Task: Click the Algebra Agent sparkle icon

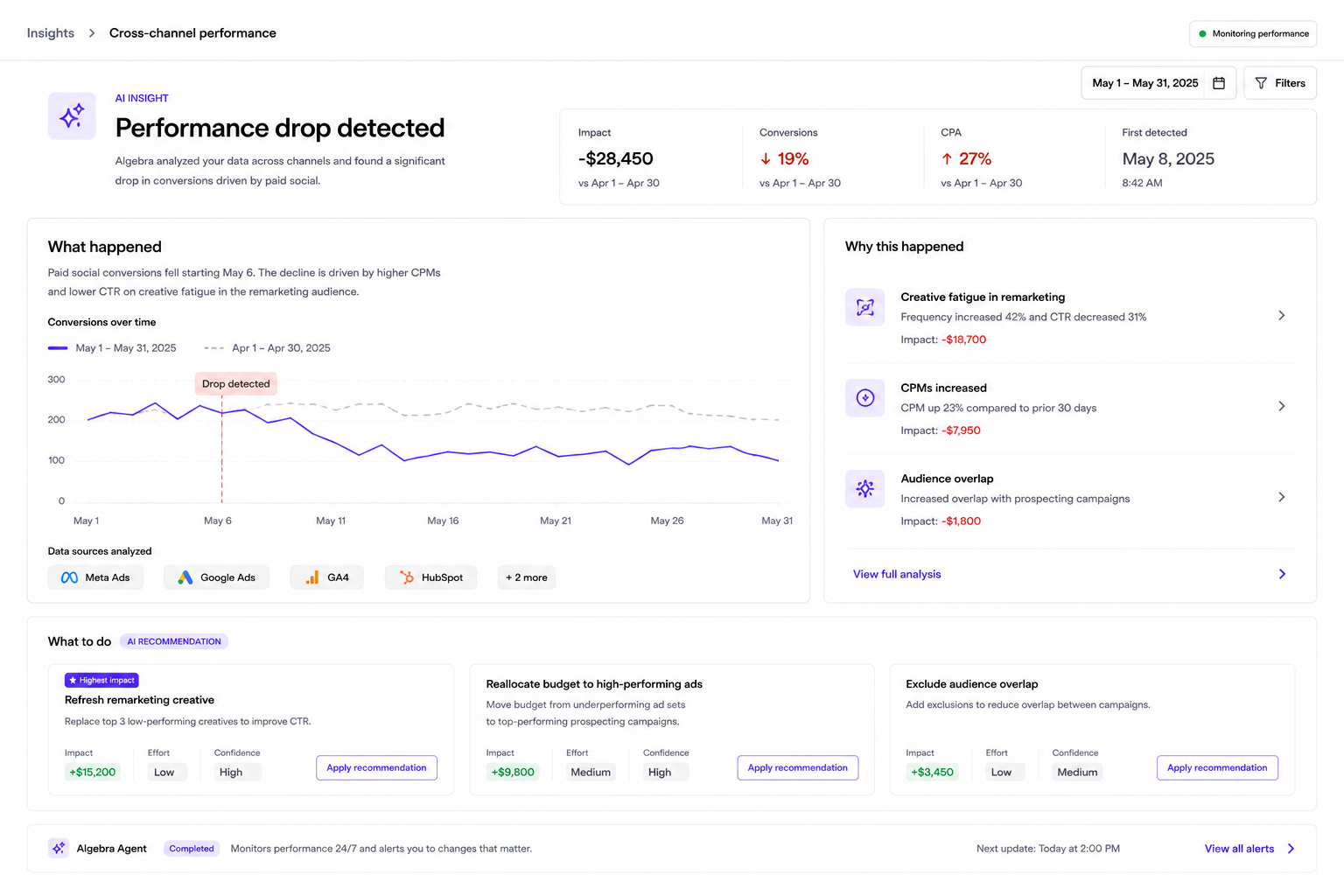Action: click(x=59, y=848)
